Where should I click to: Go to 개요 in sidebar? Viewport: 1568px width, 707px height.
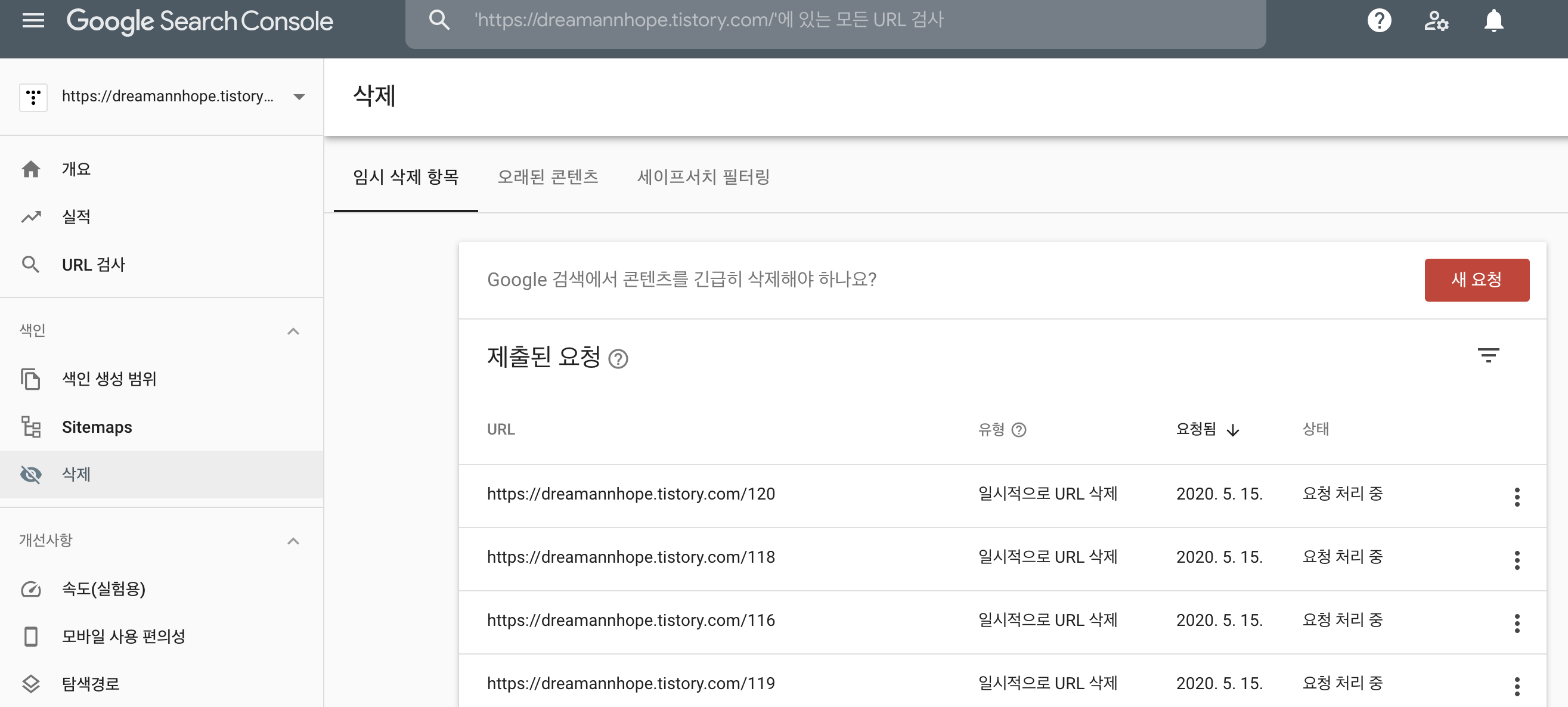click(x=162, y=169)
